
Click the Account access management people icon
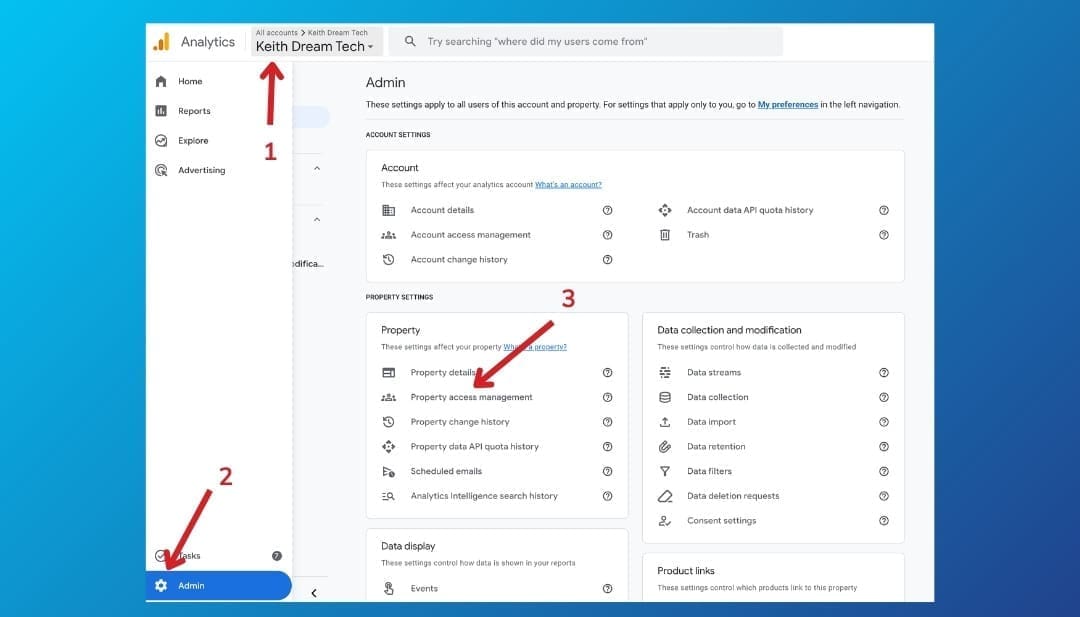point(388,235)
